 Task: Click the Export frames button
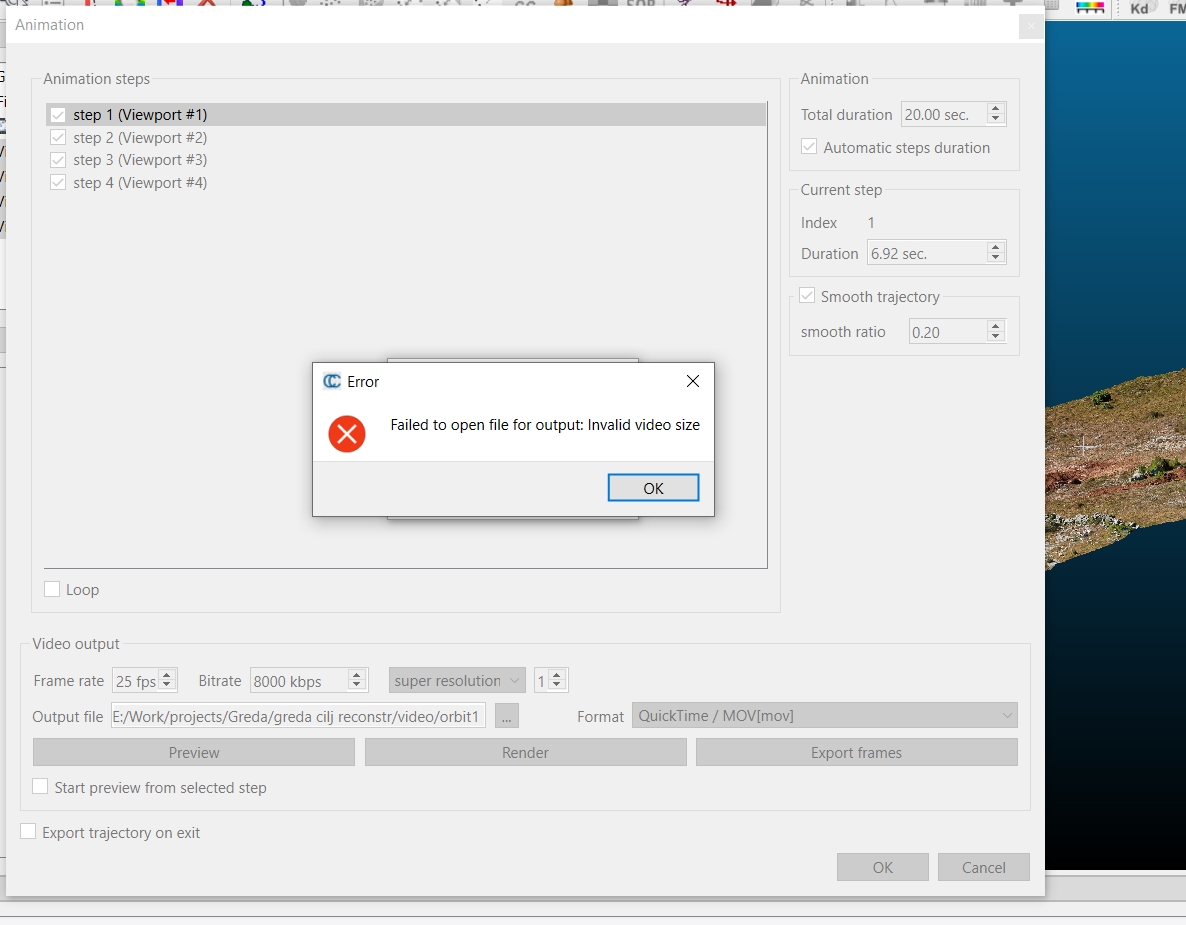point(856,753)
